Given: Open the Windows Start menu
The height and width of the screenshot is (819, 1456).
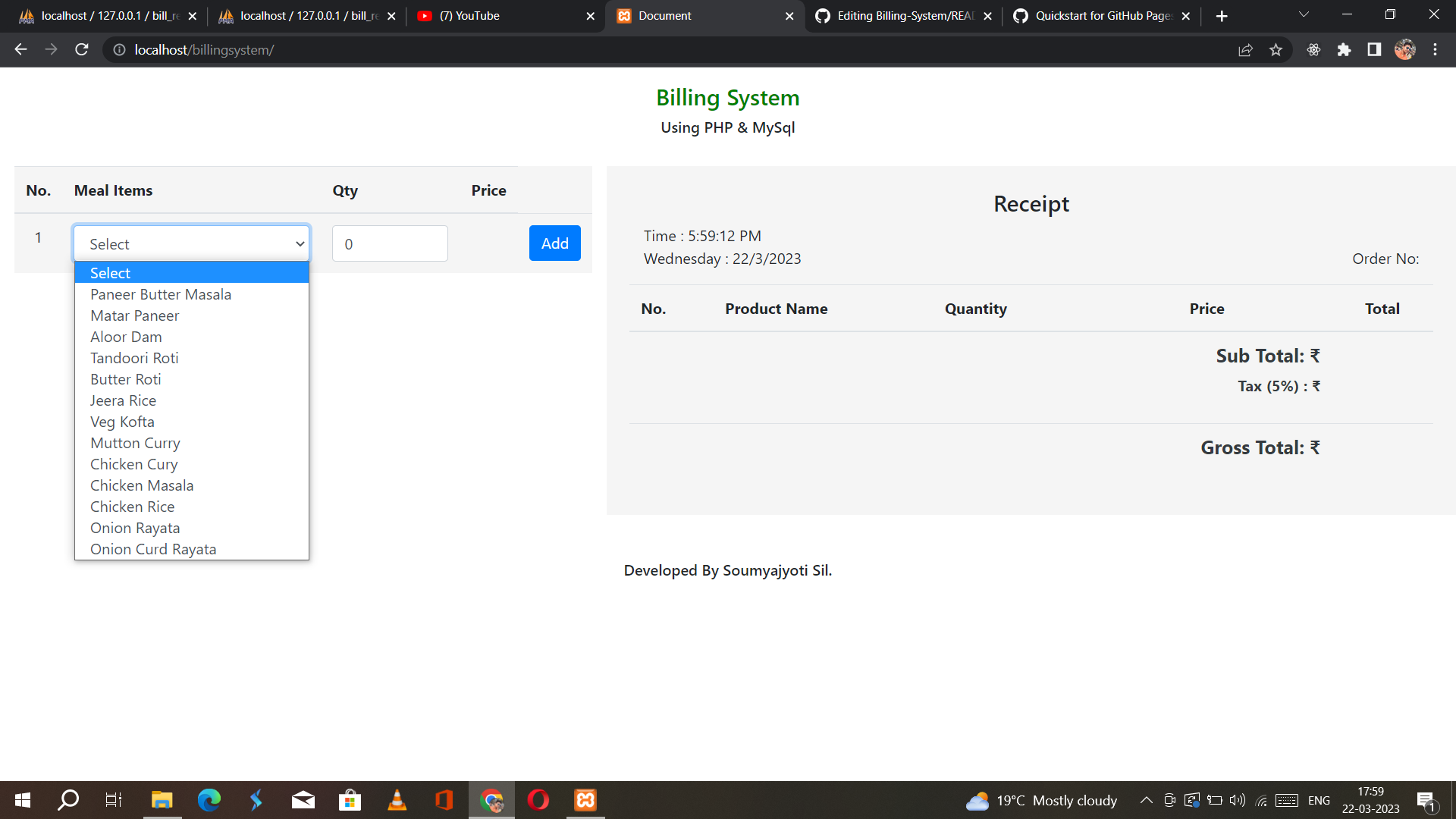Looking at the screenshot, I should tap(22, 799).
